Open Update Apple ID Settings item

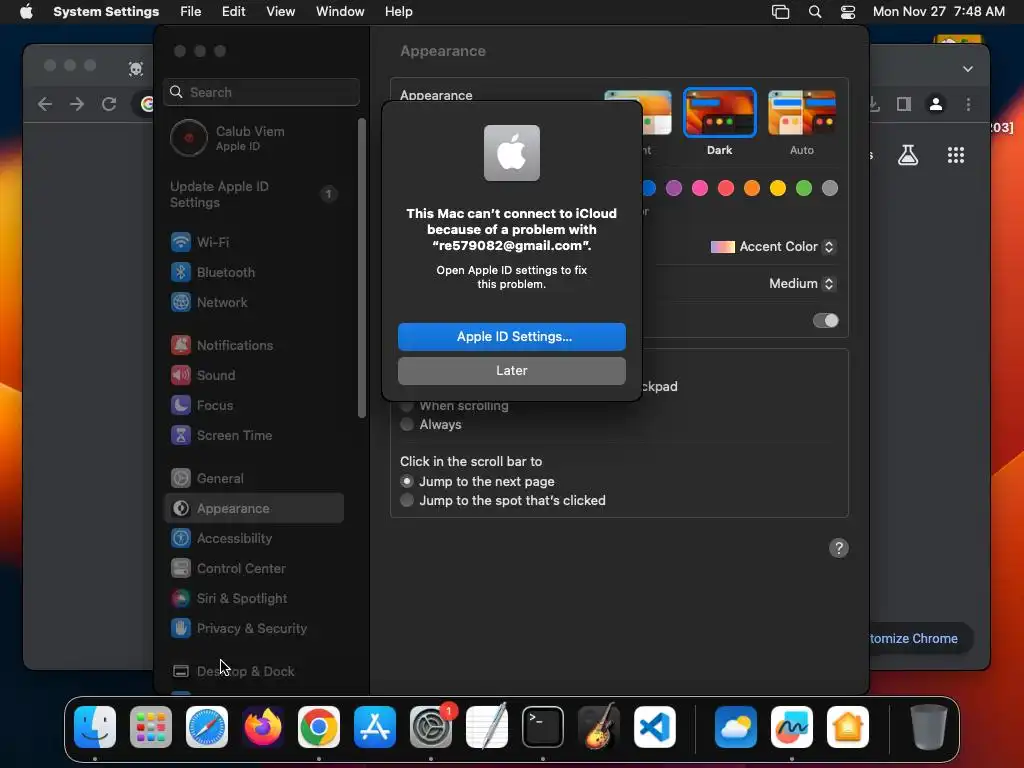[x=254, y=194]
